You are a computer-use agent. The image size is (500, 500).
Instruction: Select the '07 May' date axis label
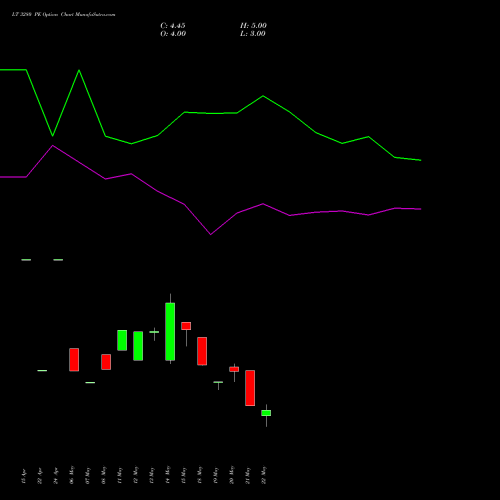coord(88,475)
